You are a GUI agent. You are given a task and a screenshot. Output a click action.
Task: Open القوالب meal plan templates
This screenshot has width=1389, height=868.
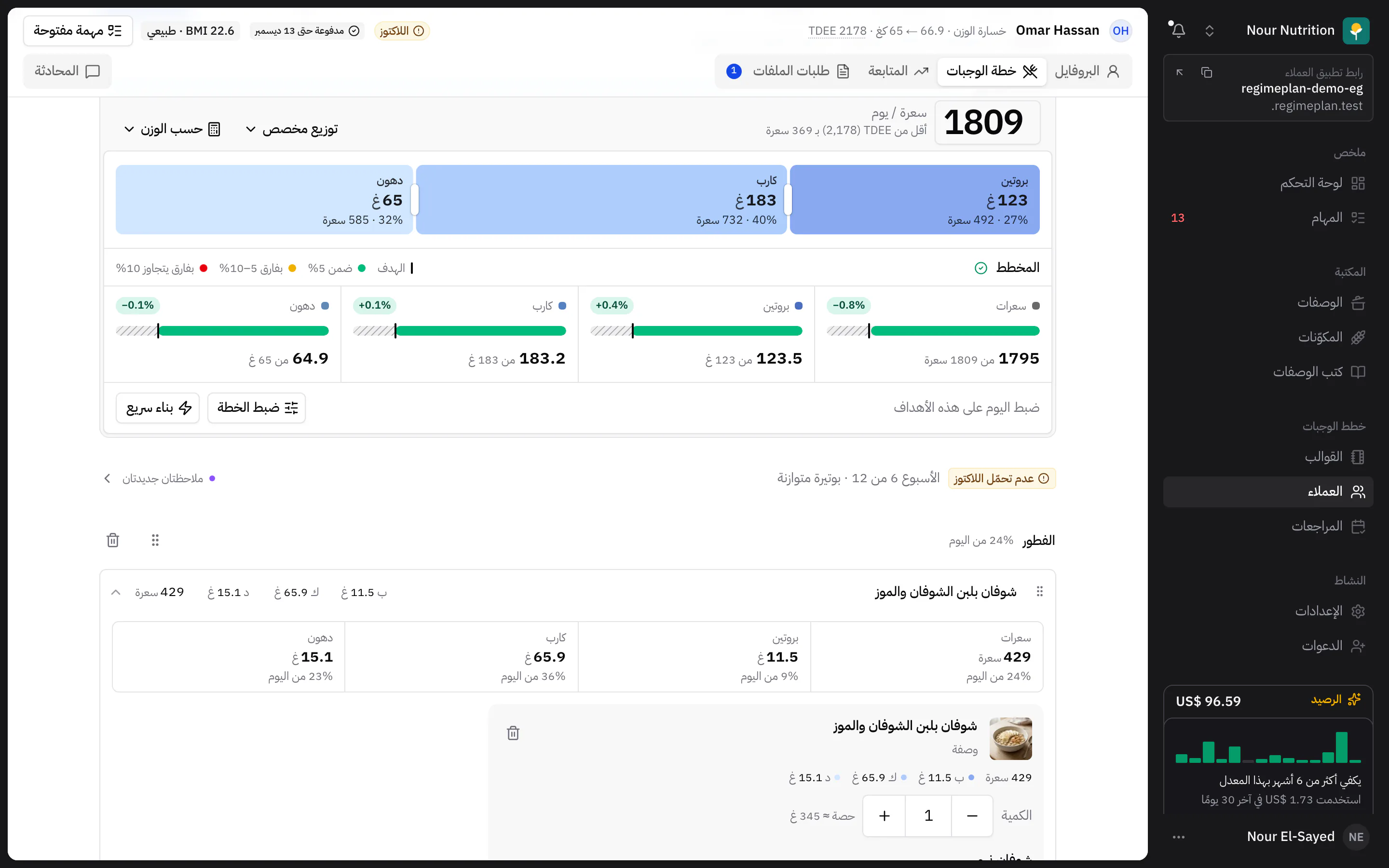(1268, 457)
